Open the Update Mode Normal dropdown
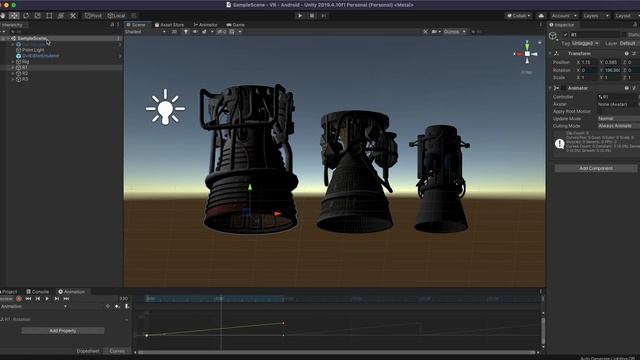 (x=618, y=118)
